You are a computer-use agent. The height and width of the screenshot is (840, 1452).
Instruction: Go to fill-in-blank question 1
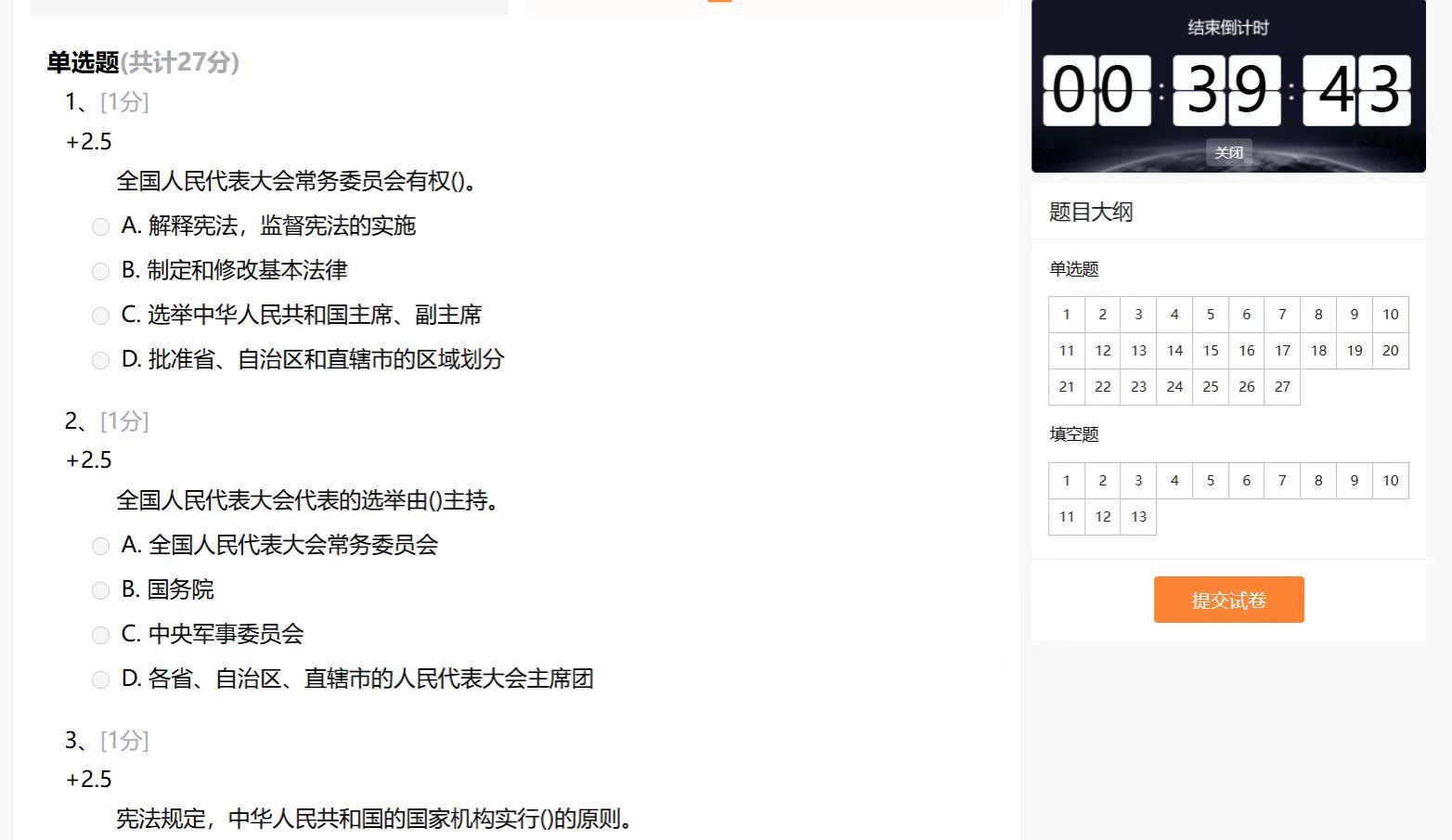[1067, 481]
